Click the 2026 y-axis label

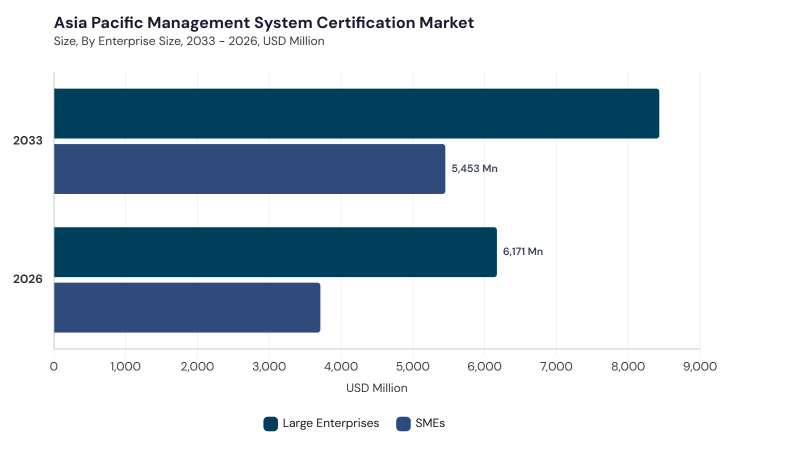(x=28, y=279)
